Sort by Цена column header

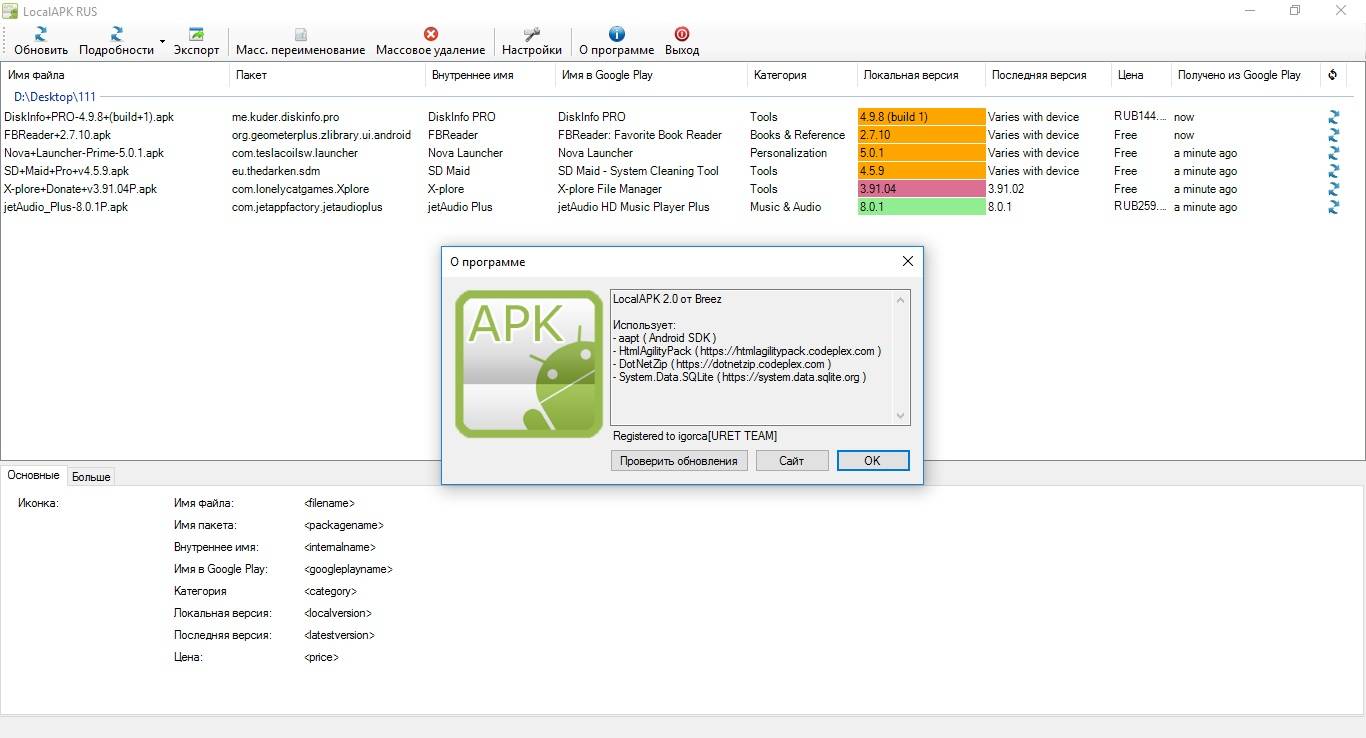pyautogui.click(x=1141, y=75)
